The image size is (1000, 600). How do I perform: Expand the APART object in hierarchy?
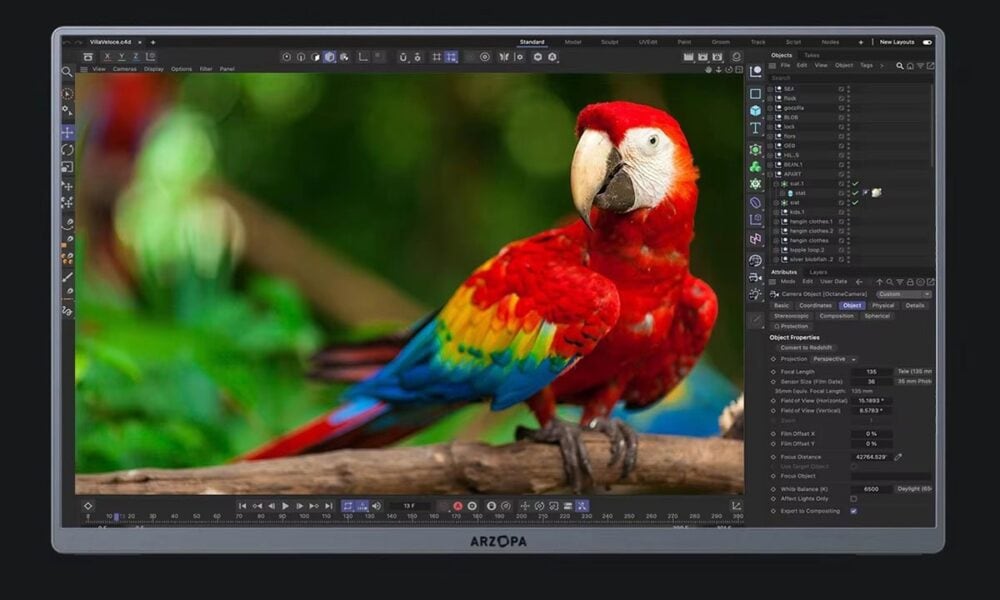(x=771, y=174)
